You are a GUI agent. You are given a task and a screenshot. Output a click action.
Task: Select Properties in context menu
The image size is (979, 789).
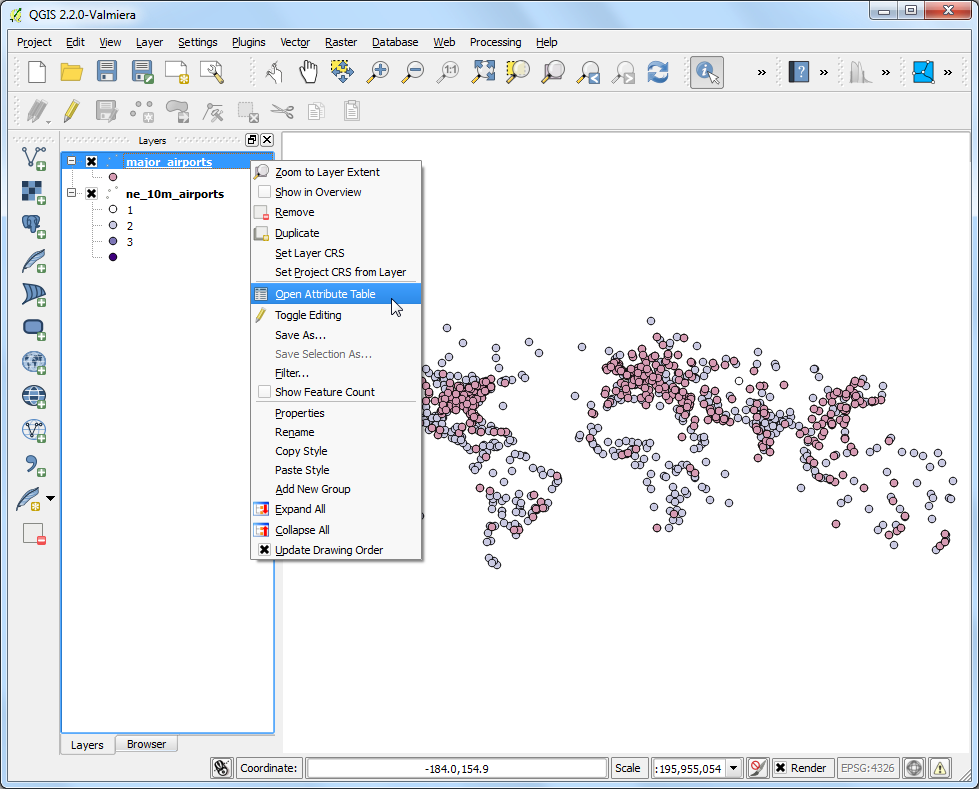click(x=336, y=413)
